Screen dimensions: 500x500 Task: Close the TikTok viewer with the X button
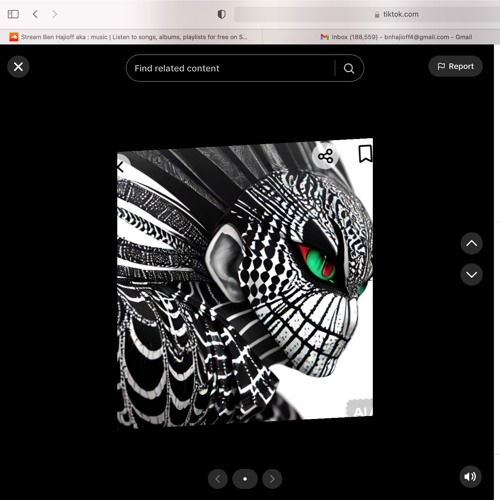pos(18,67)
